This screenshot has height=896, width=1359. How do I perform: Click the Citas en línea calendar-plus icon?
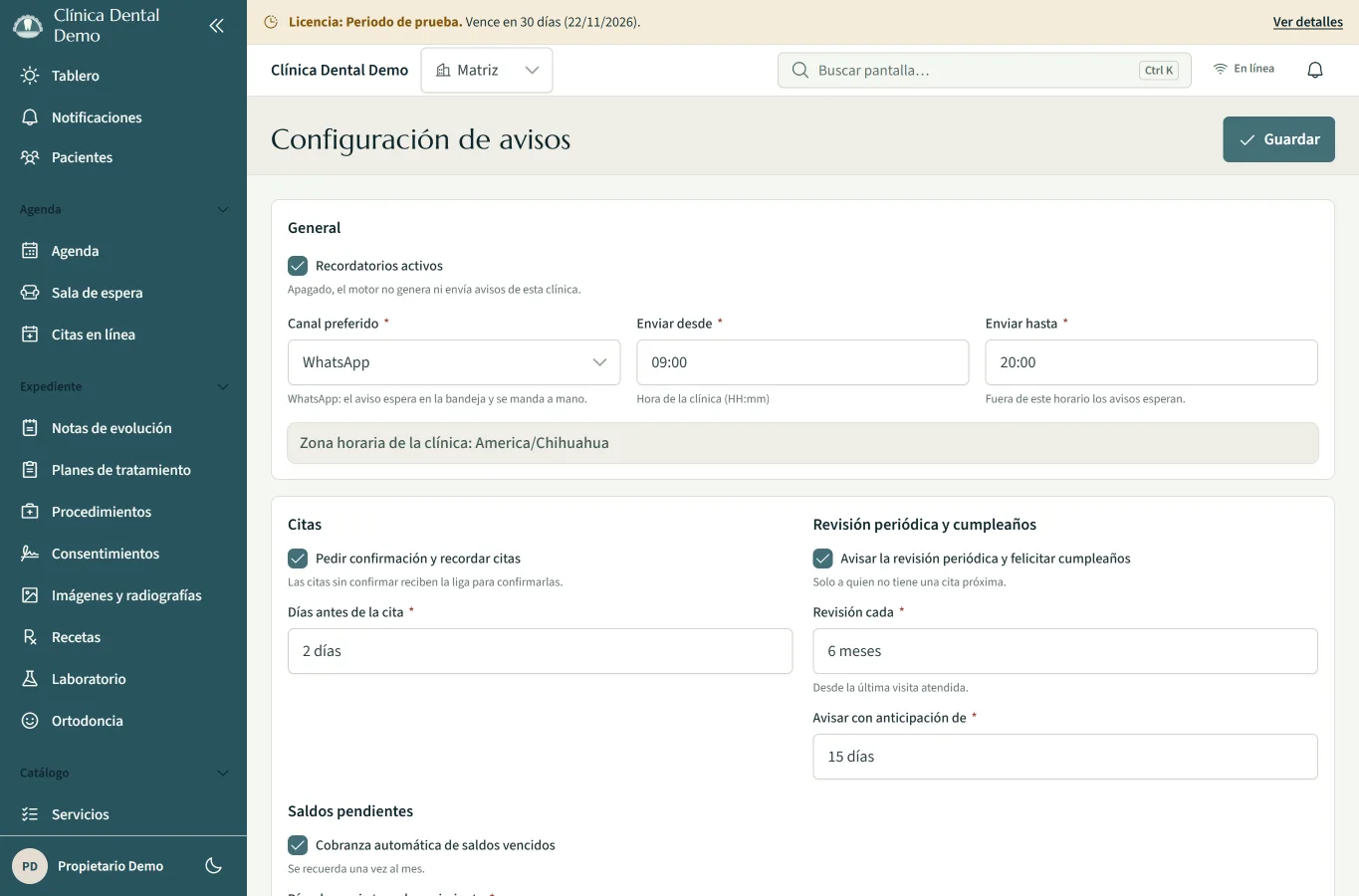pyautogui.click(x=30, y=335)
